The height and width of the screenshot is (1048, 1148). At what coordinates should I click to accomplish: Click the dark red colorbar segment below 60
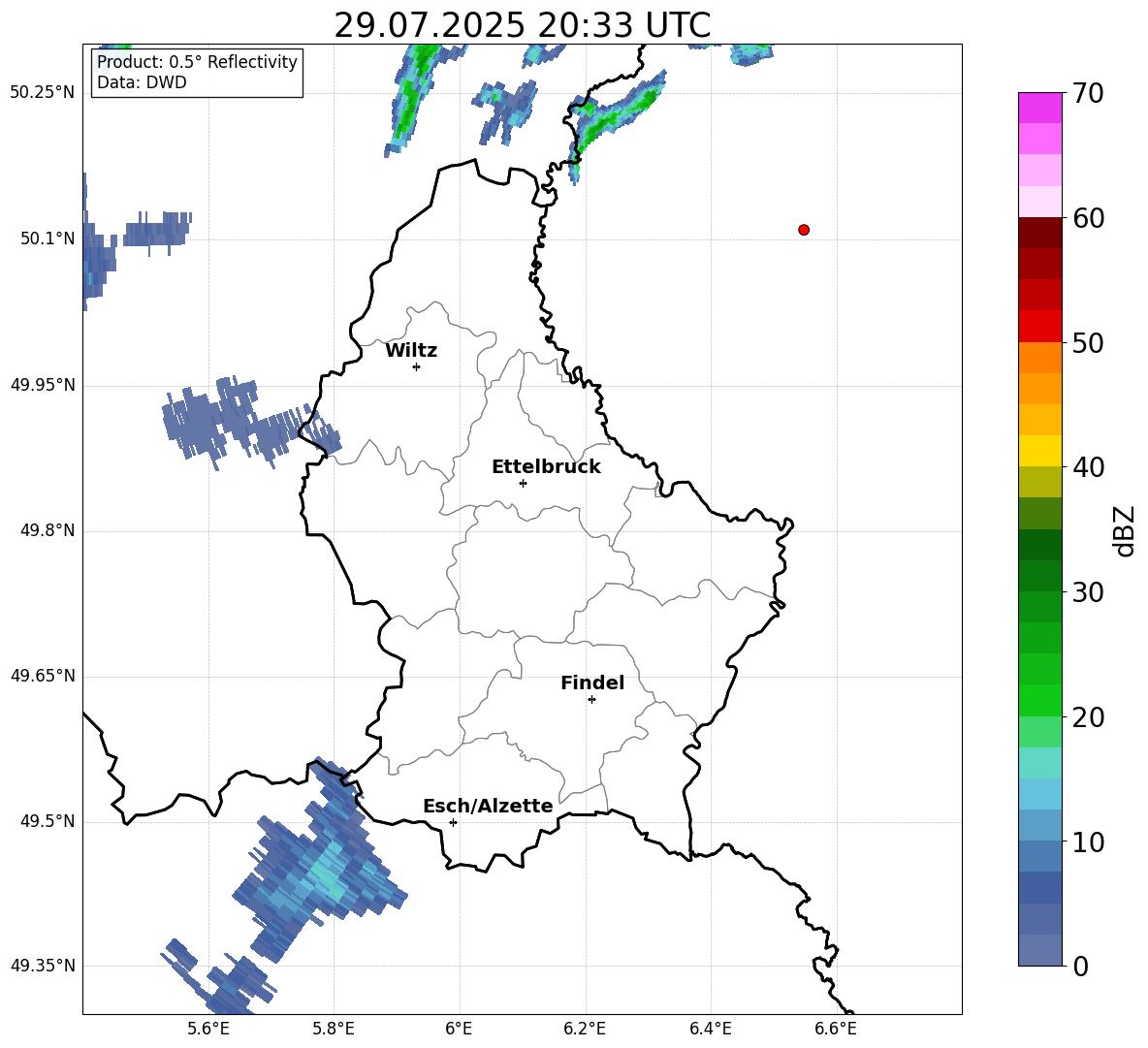1039,234
